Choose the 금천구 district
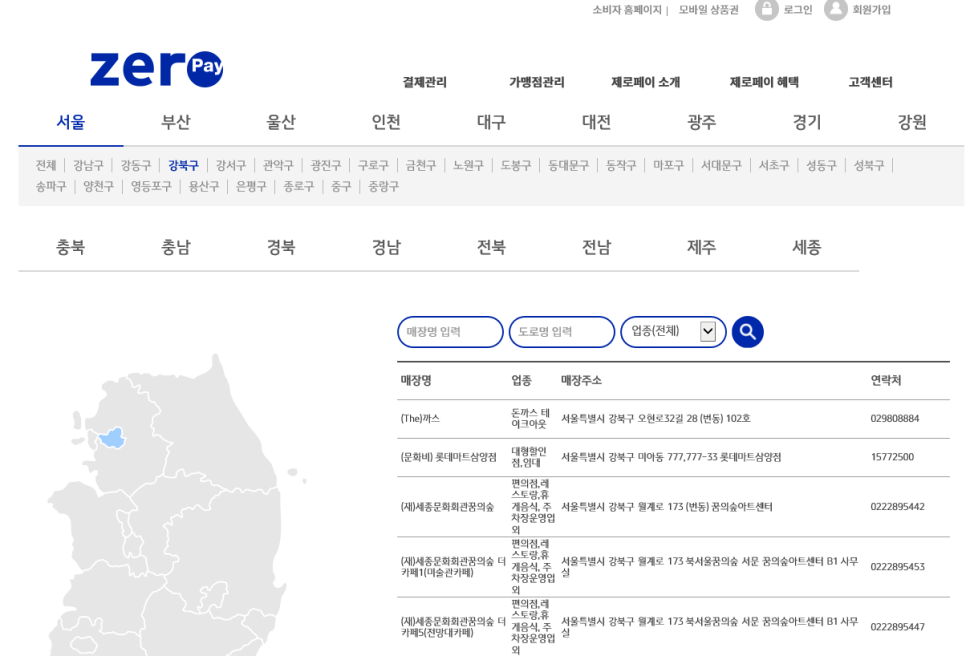Viewport: 966px width, 656px height. 421,165
